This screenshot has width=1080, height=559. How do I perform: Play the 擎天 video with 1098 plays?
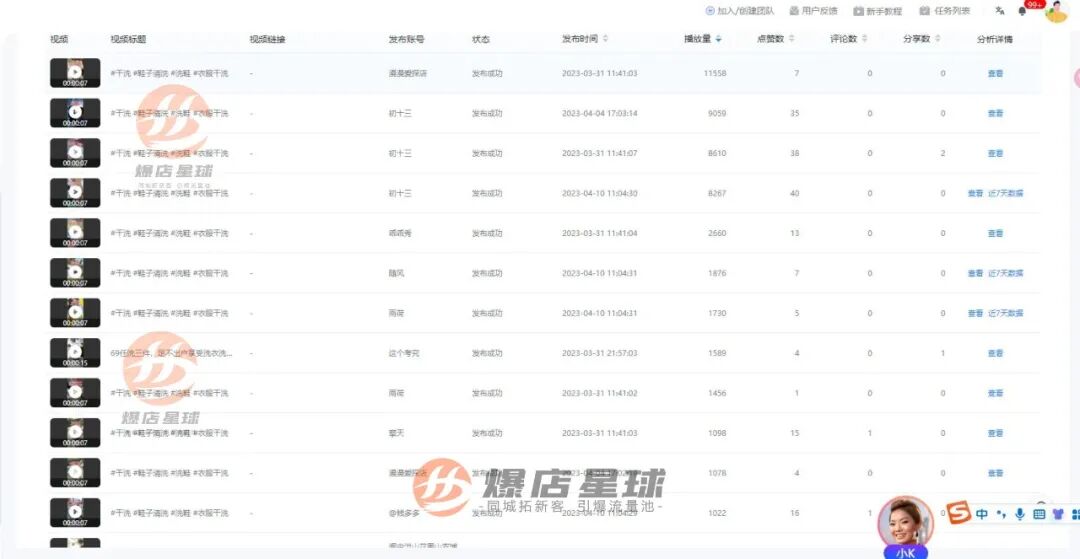pyautogui.click(x=75, y=432)
